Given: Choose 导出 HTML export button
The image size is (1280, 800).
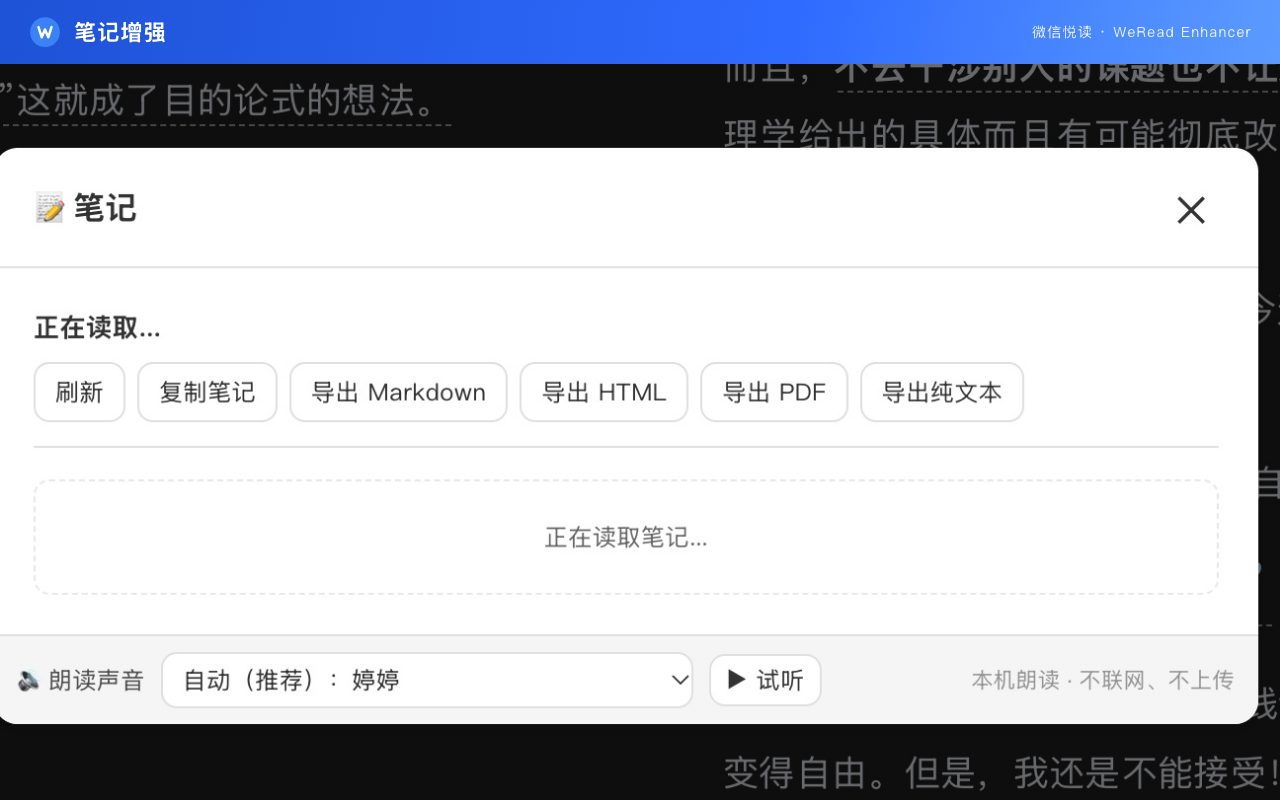Looking at the screenshot, I should tap(604, 392).
